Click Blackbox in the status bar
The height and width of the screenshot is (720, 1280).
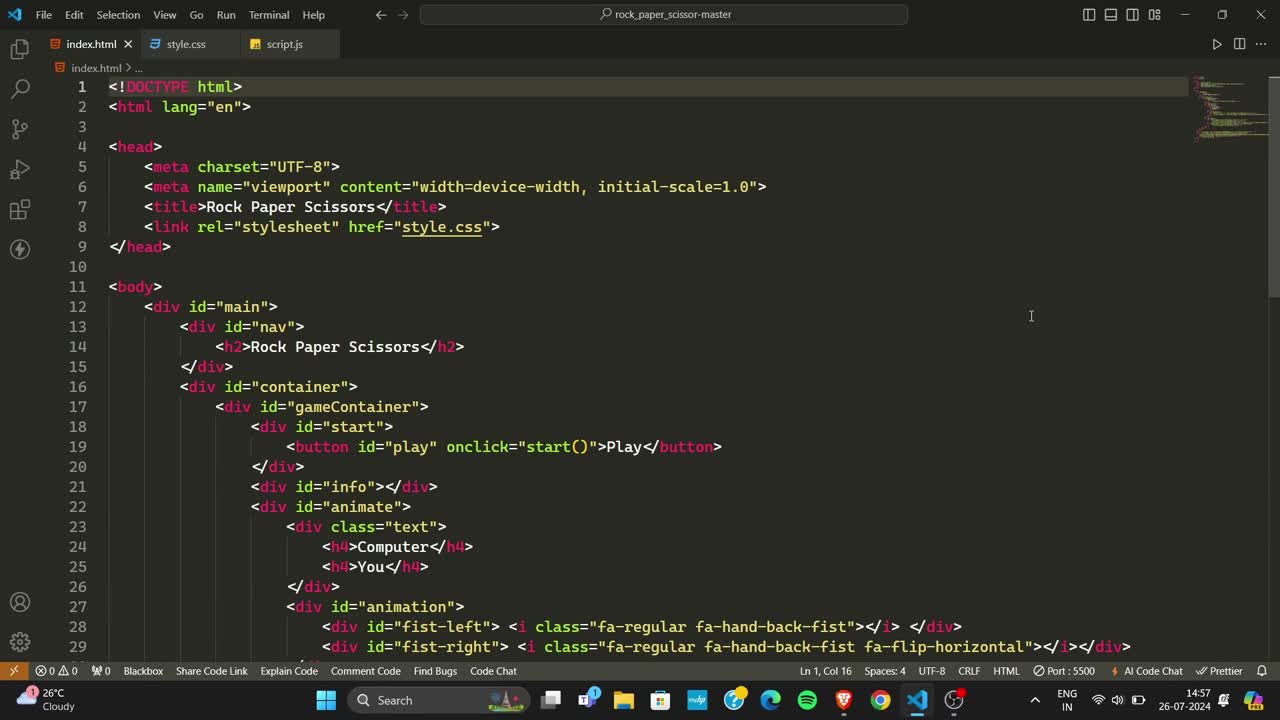click(143, 671)
